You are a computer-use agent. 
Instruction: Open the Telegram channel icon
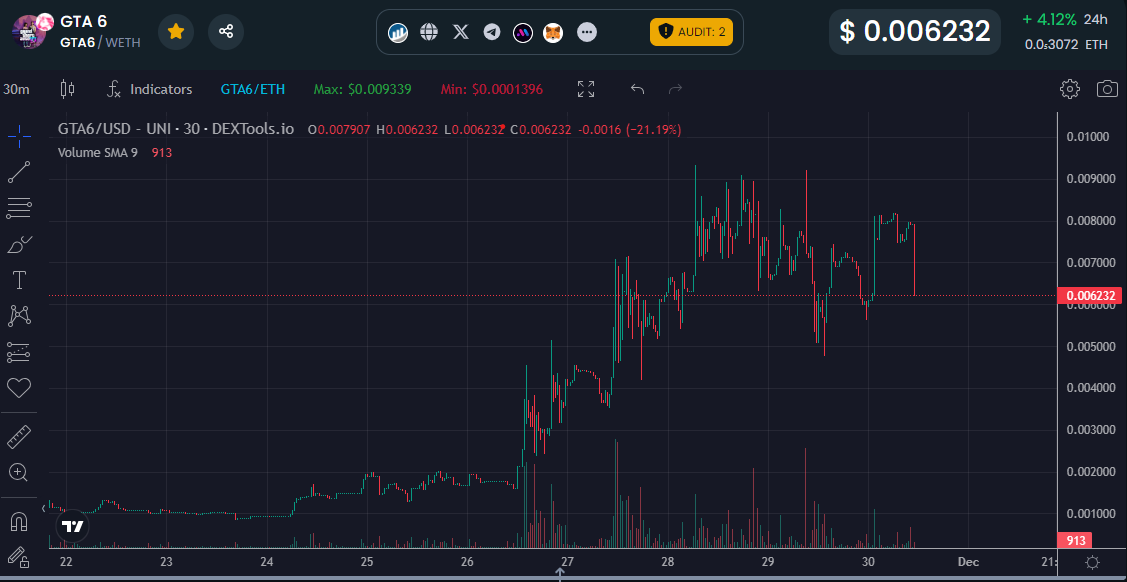492,32
